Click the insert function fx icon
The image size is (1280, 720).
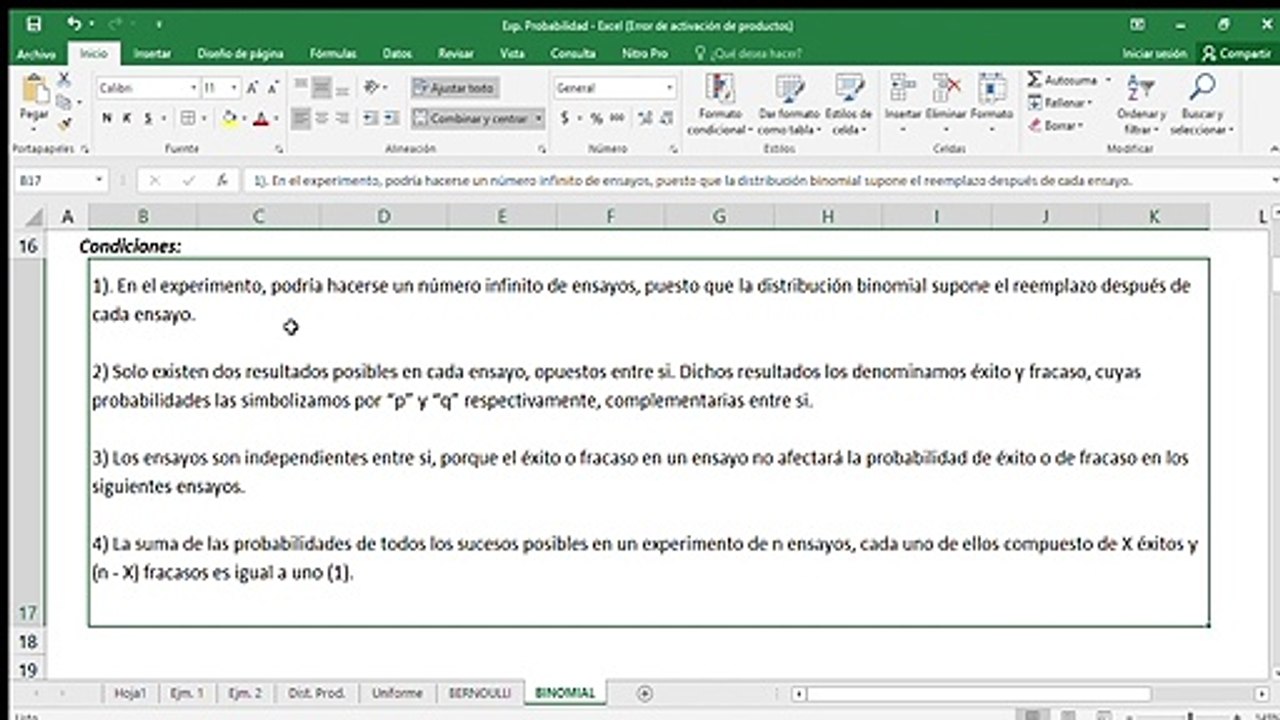click(221, 181)
